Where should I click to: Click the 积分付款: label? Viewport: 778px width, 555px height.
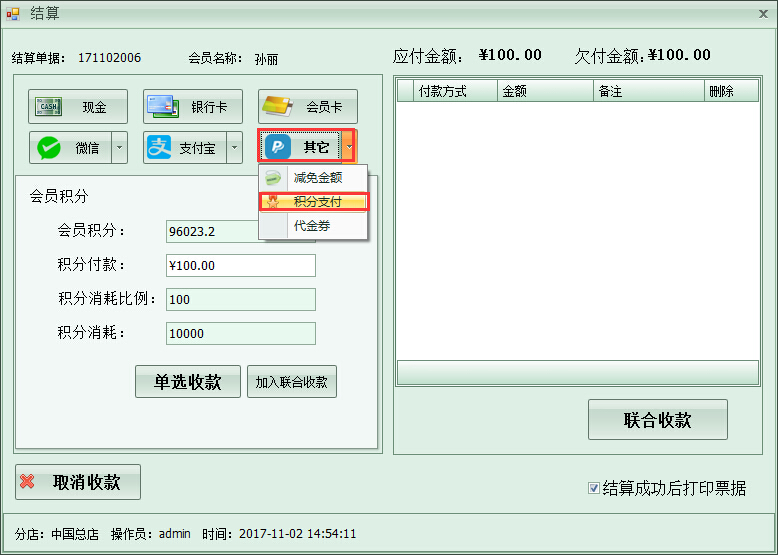91,265
